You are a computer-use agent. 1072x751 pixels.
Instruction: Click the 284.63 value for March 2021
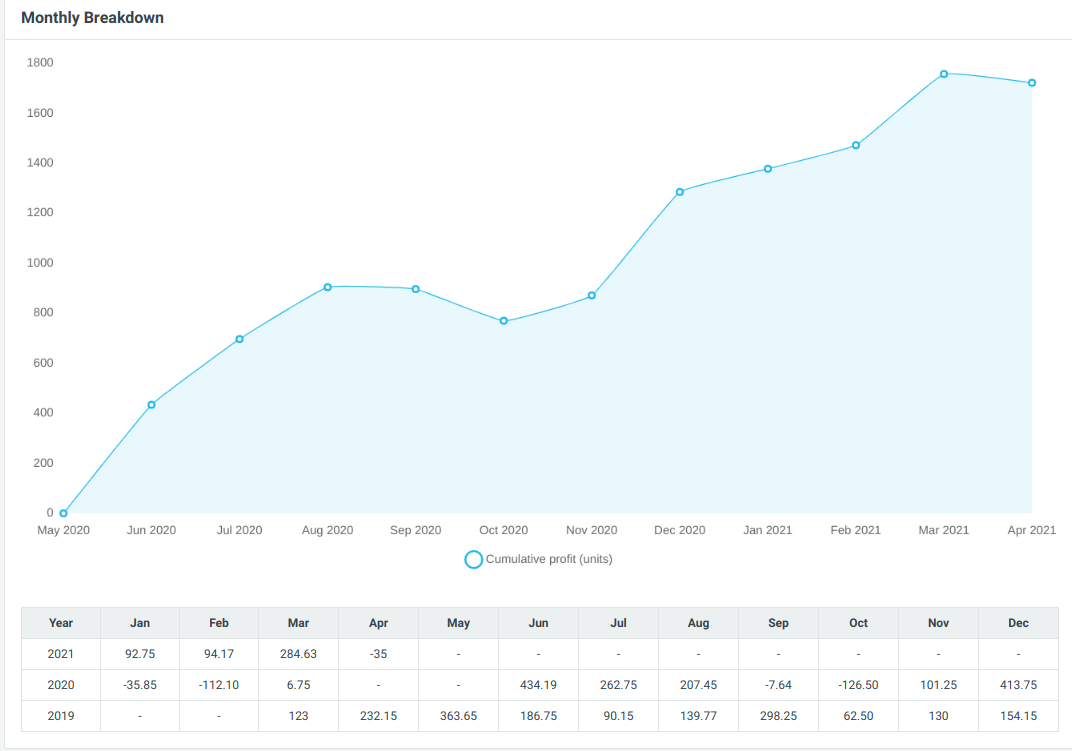coord(298,653)
